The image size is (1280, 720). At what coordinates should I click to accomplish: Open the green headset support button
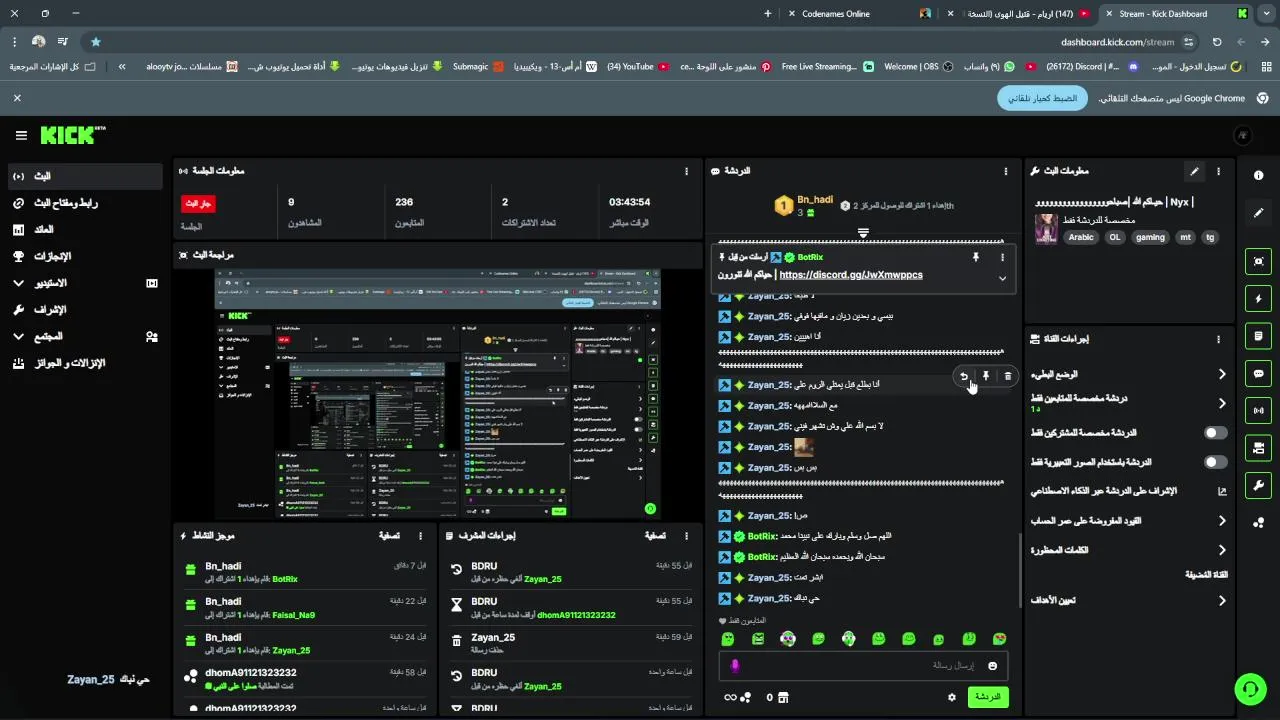coord(1249,689)
